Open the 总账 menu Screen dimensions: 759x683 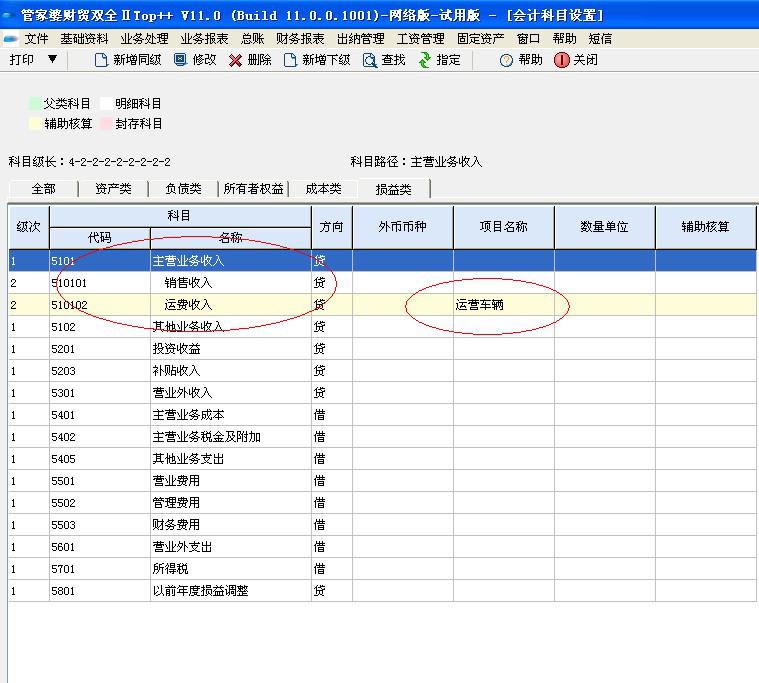[x=252, y=39]
